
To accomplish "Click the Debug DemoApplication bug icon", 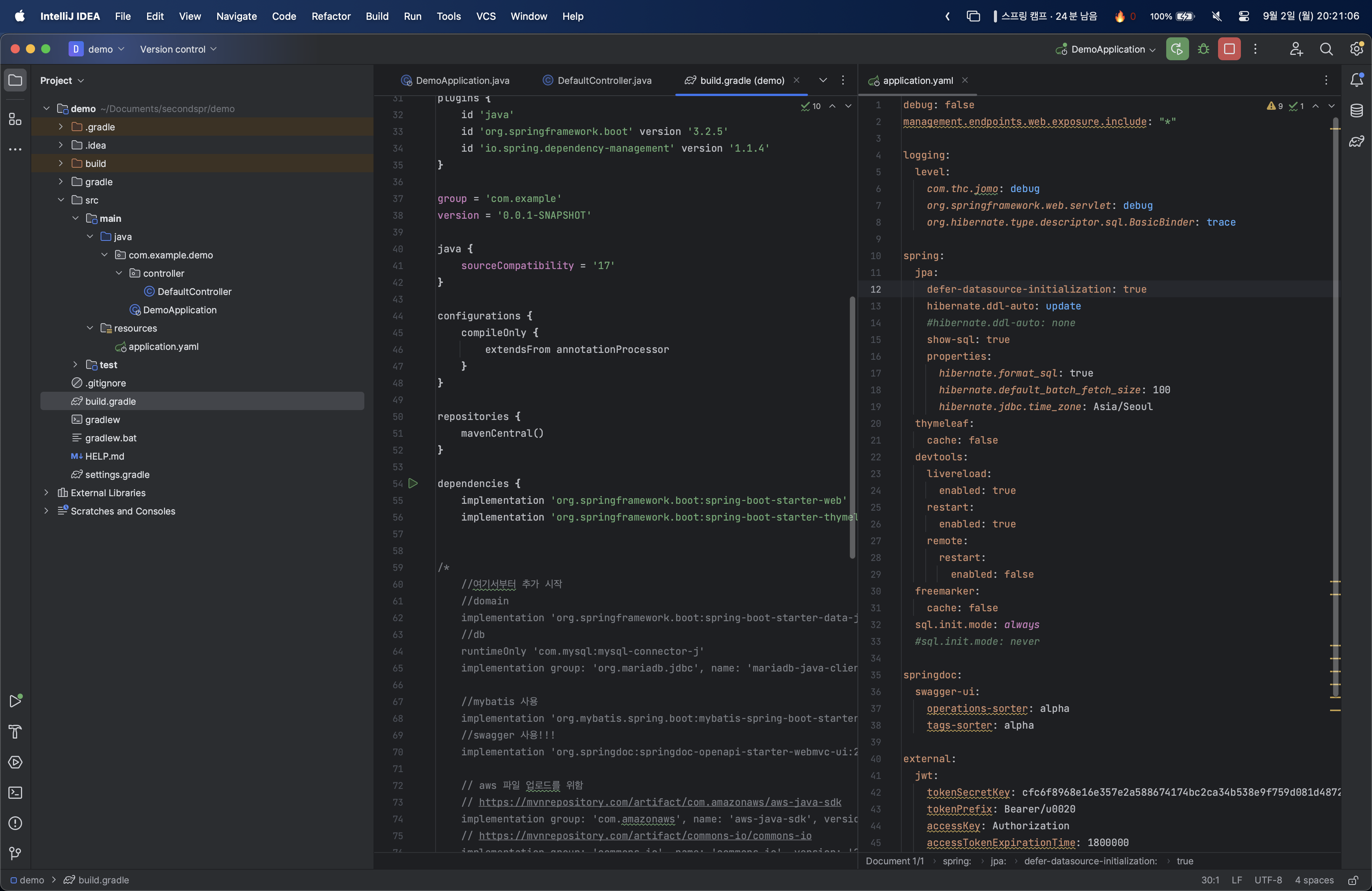I will coord(1203,49).
